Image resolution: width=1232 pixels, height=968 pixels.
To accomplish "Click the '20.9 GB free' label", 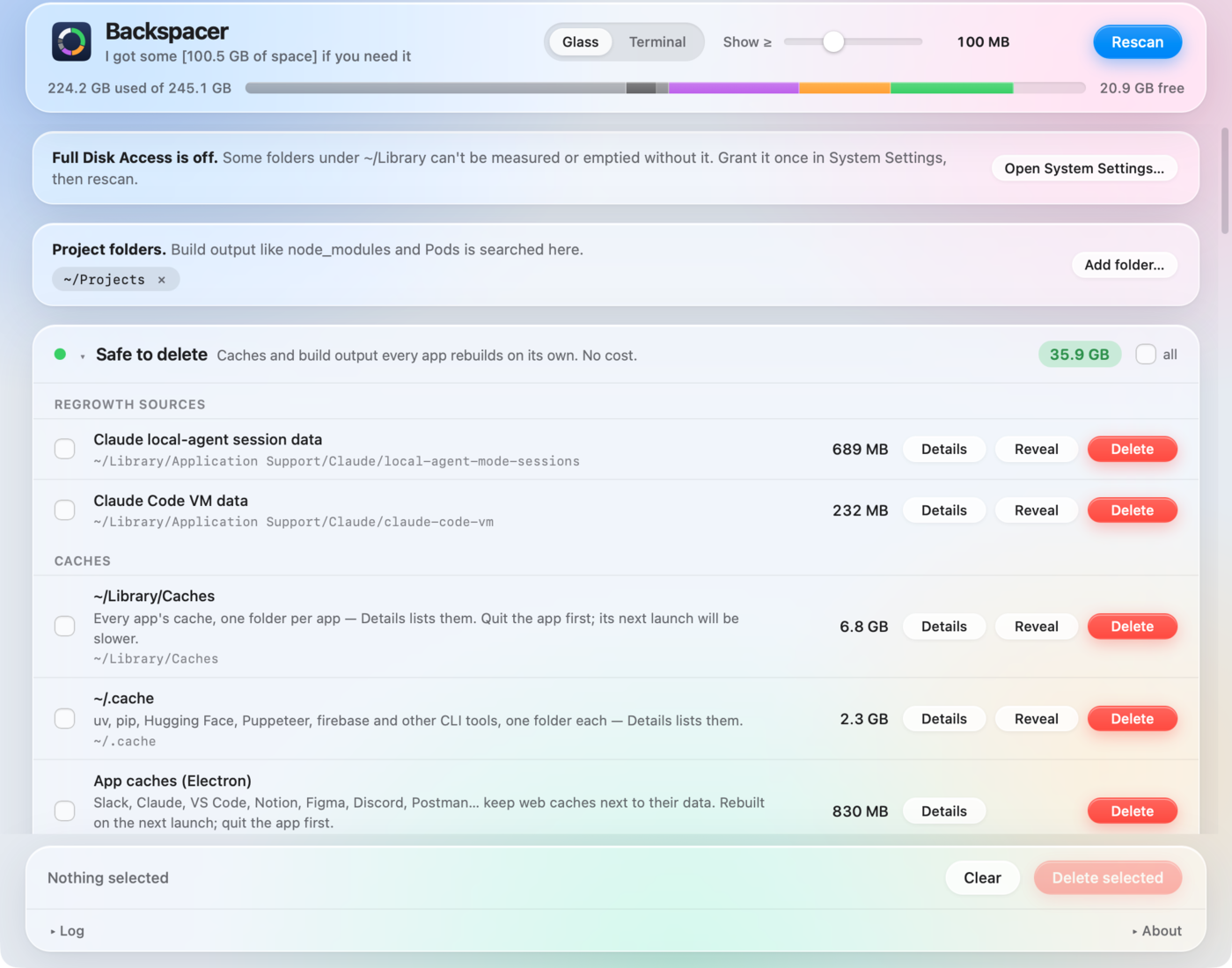I will point(1141,88).
